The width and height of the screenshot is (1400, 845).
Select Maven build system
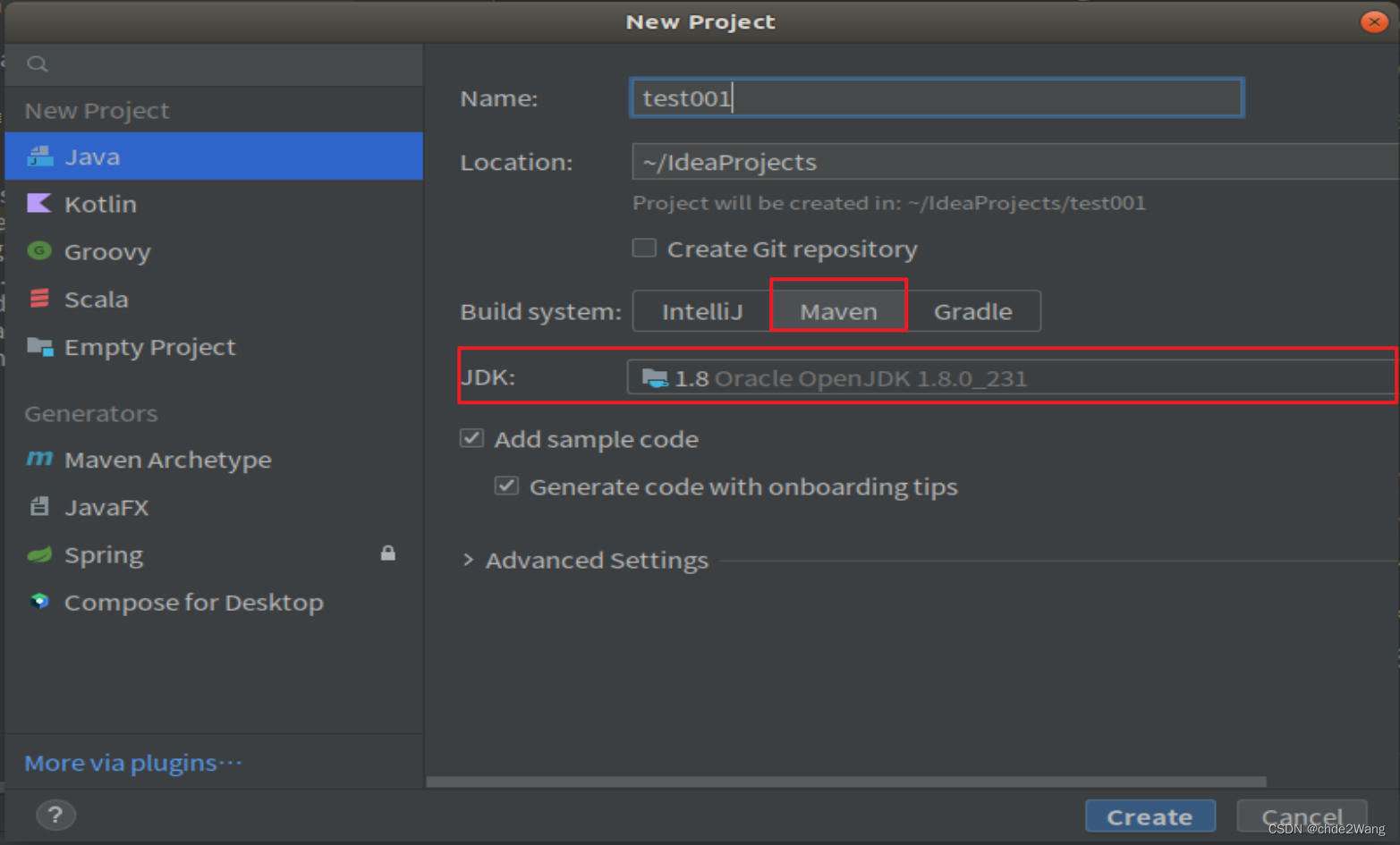(x=839, y=311)
